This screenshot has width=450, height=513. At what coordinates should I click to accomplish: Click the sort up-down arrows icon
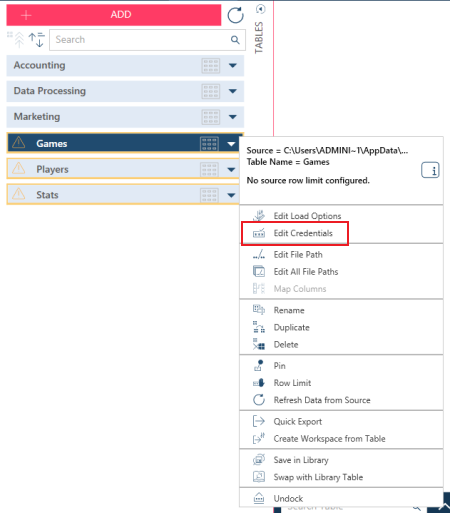click(x=37, y=40)
